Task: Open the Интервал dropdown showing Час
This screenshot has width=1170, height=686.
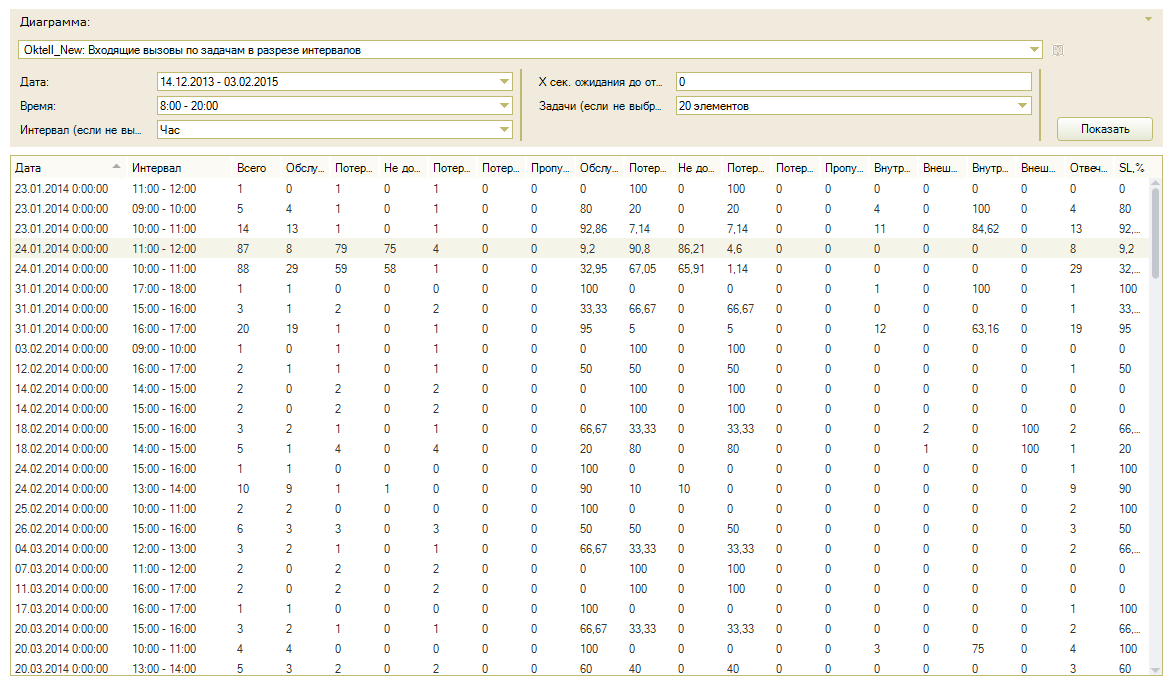Action: point(504,129)
